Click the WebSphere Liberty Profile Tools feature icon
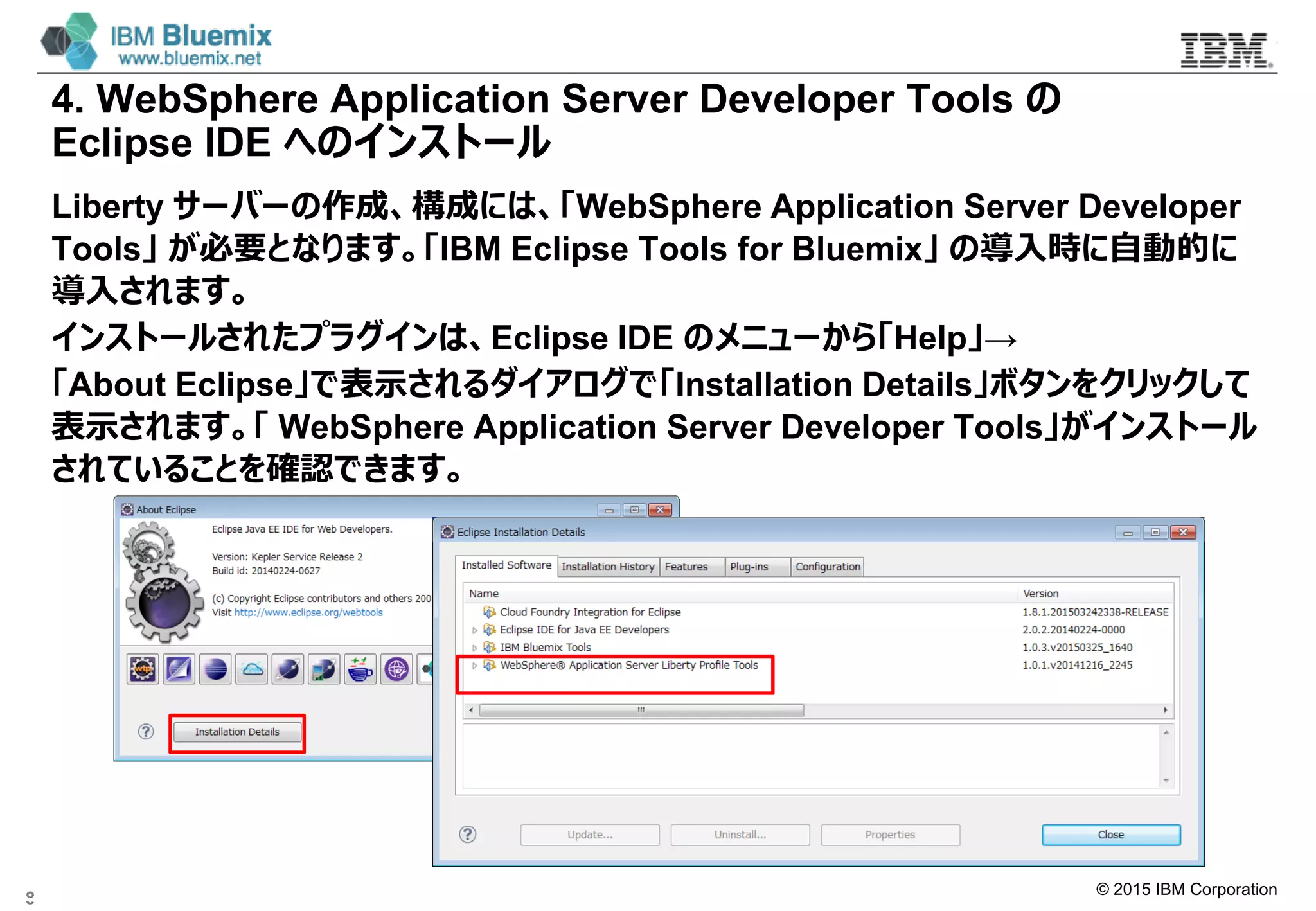 (490, 665)
